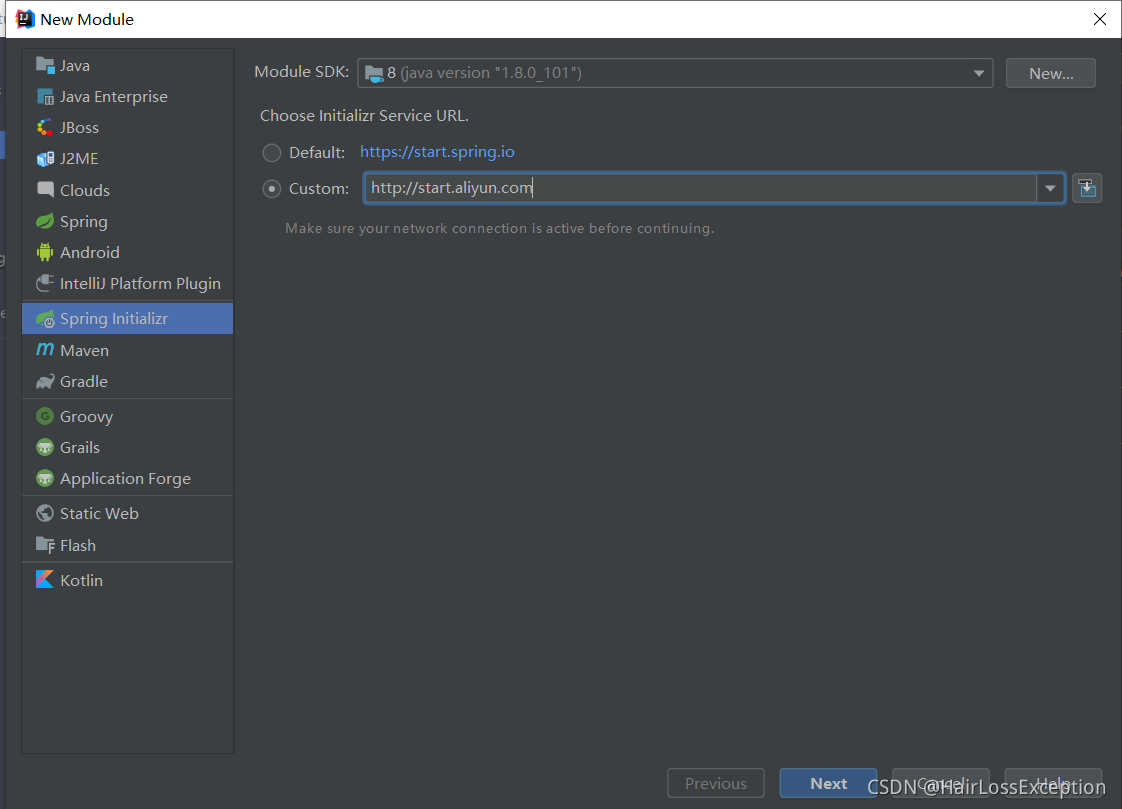Click the J2ME icon
This screenshot has width=1122, height=809.
pos(45,159)
